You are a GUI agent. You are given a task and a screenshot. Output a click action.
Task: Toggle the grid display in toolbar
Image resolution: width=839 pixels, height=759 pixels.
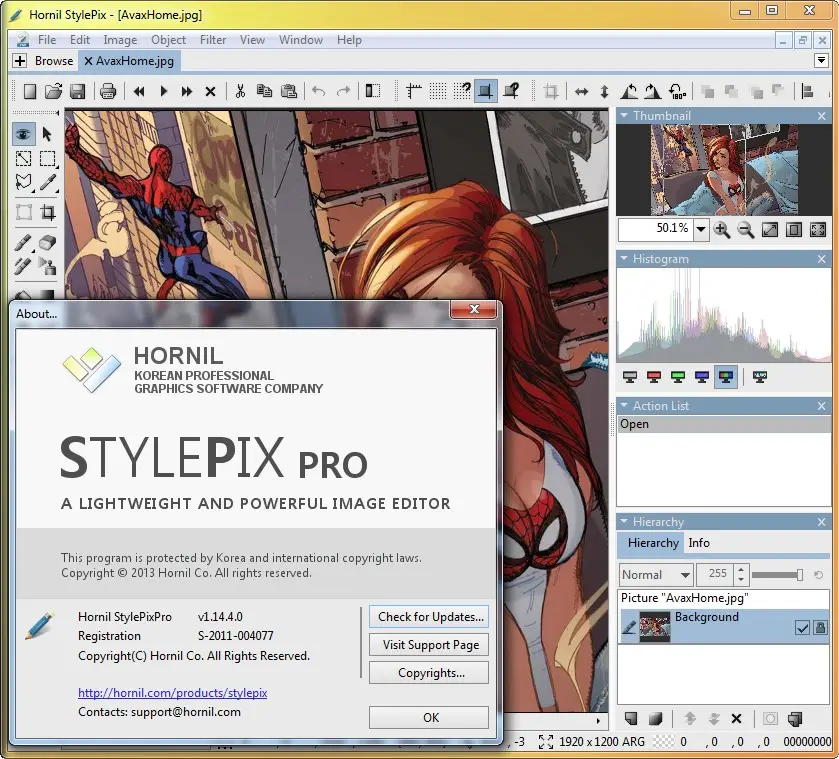click(438, 92)
